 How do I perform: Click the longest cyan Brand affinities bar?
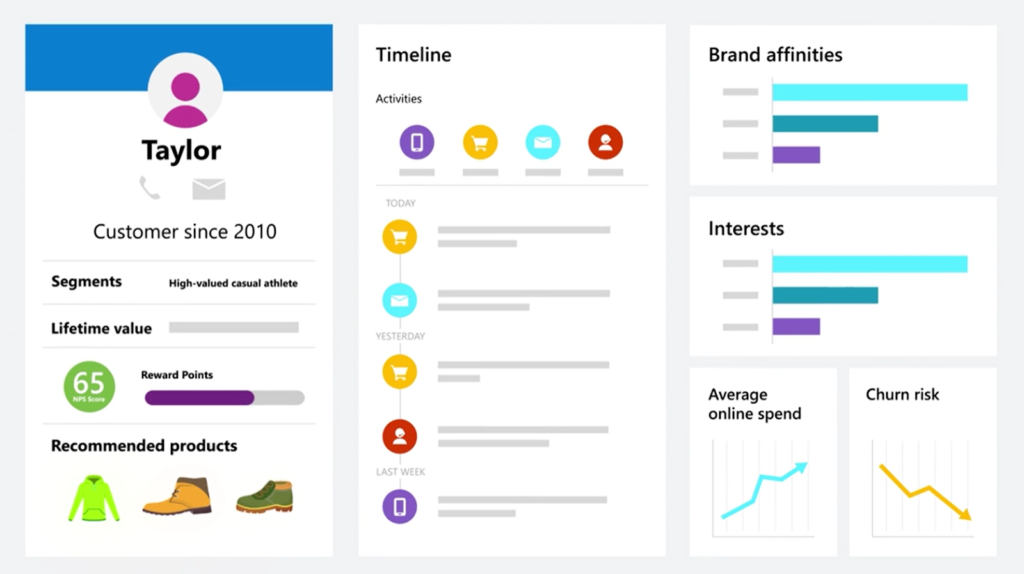(x=870, y=92)
